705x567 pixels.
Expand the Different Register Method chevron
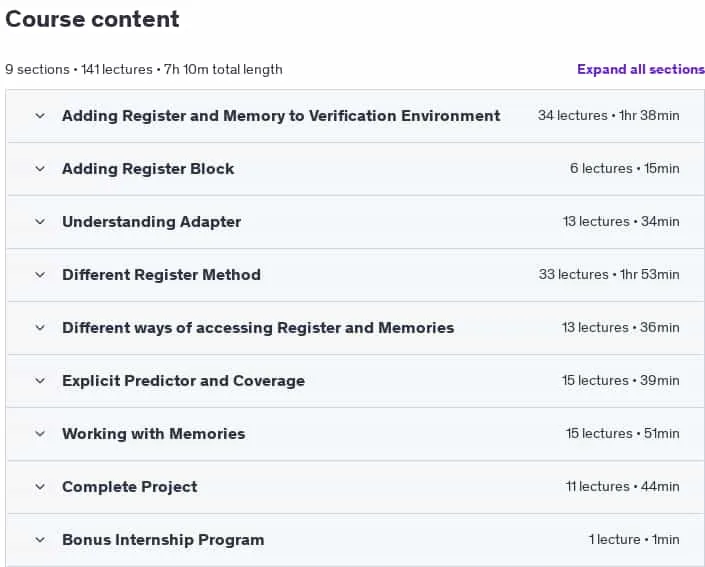click(40, 275)
